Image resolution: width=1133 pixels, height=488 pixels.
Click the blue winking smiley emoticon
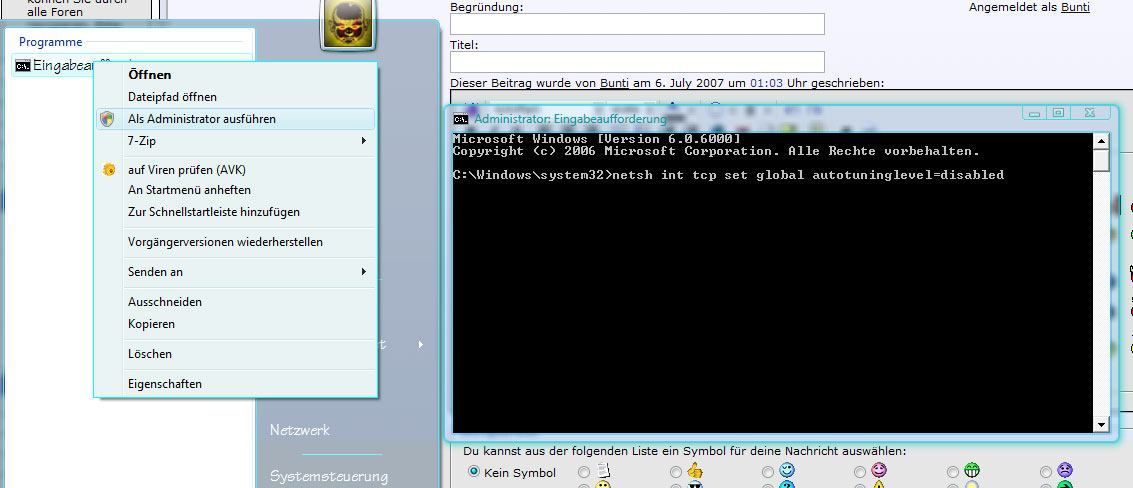tap(787, 471)
